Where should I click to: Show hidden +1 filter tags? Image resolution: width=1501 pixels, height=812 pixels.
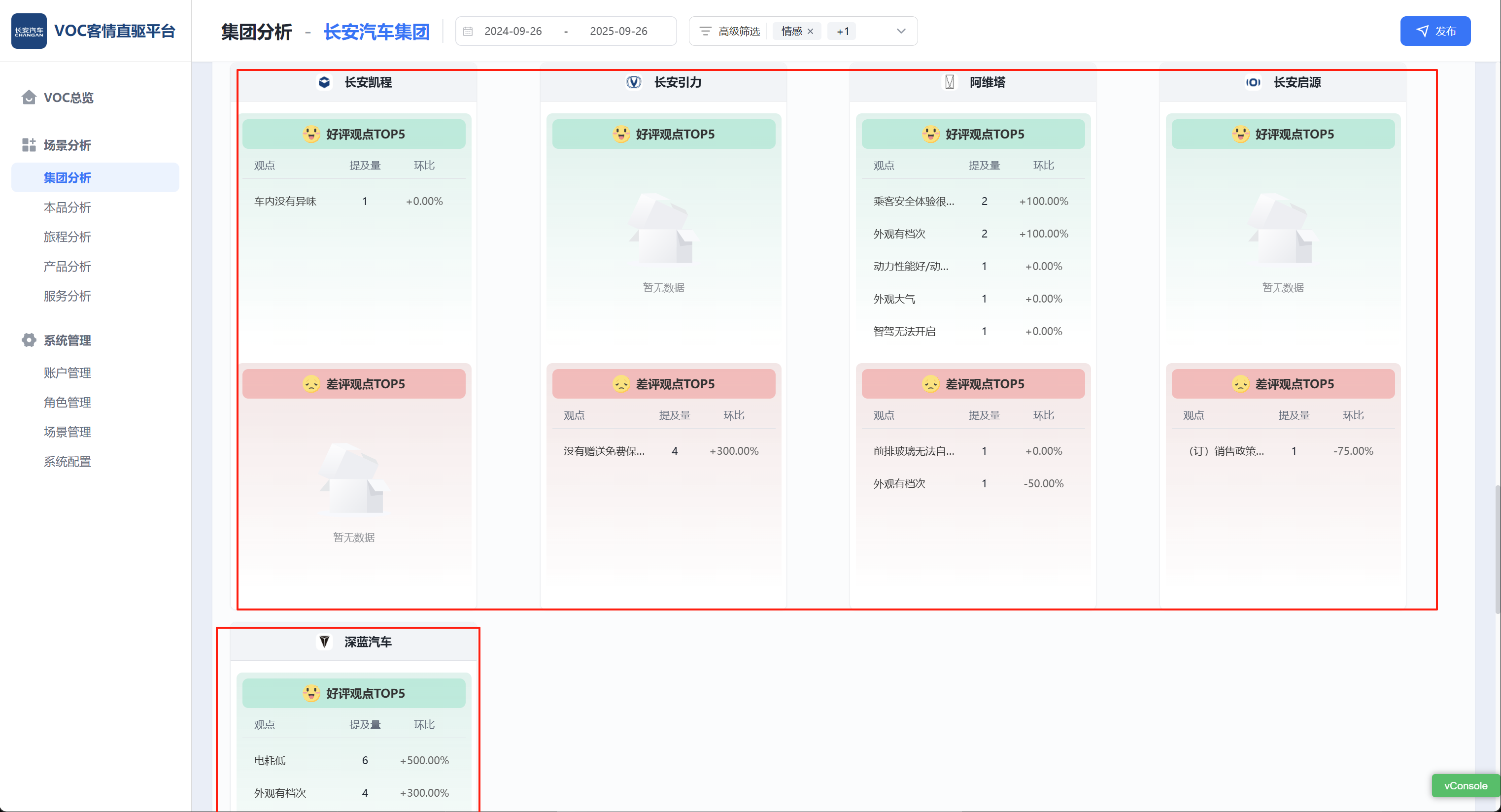click(843, 32)
